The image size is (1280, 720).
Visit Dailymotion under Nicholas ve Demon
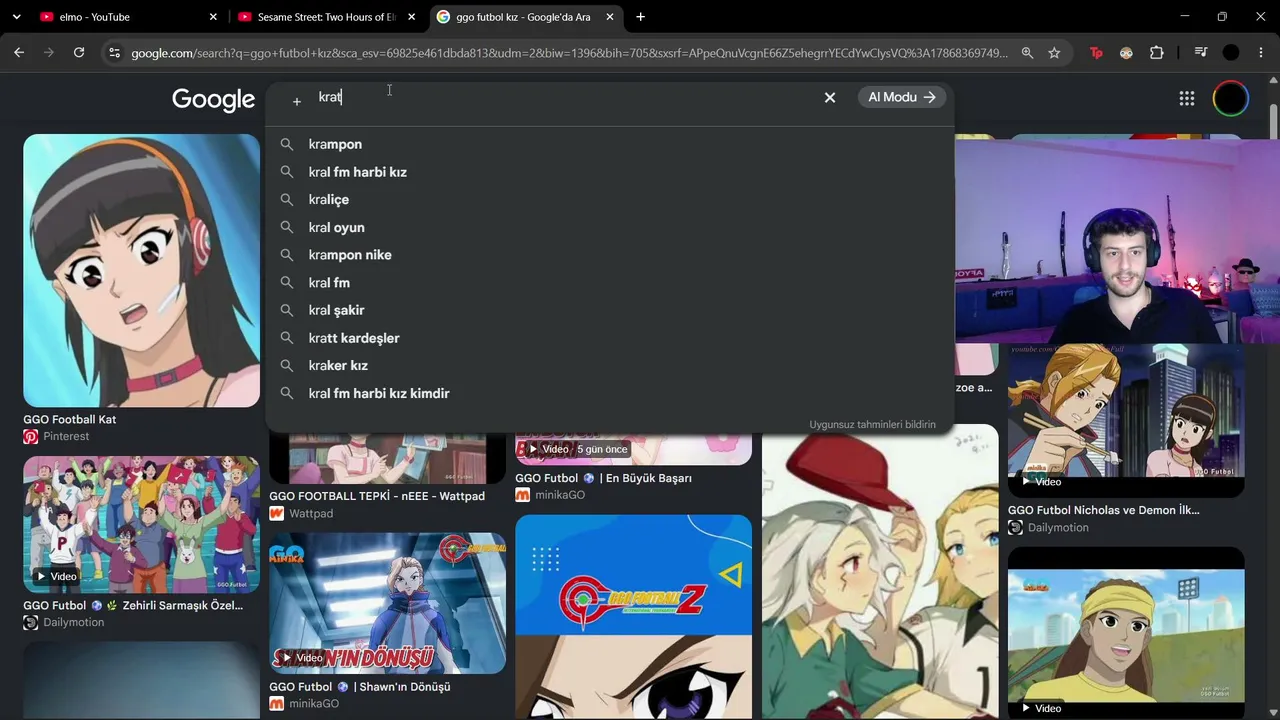click(x=1058, y=527)
